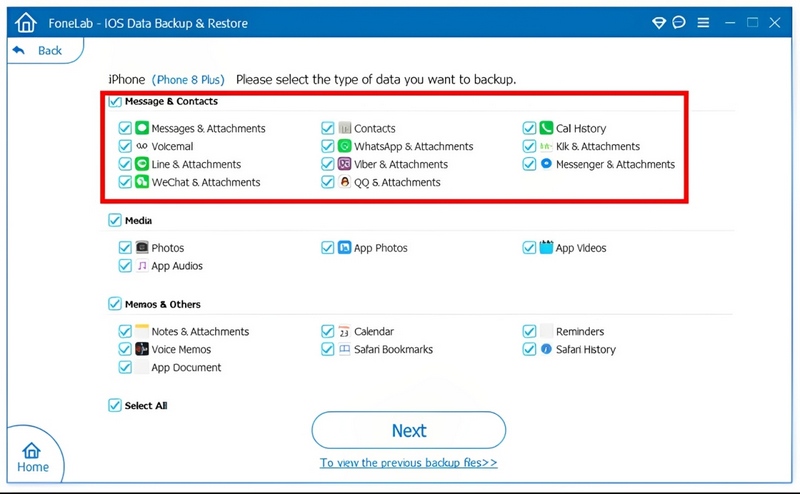Uncheck the Photos checkbox
The height and width of the screenshot is (494, 800).
[x=125, y=248]
